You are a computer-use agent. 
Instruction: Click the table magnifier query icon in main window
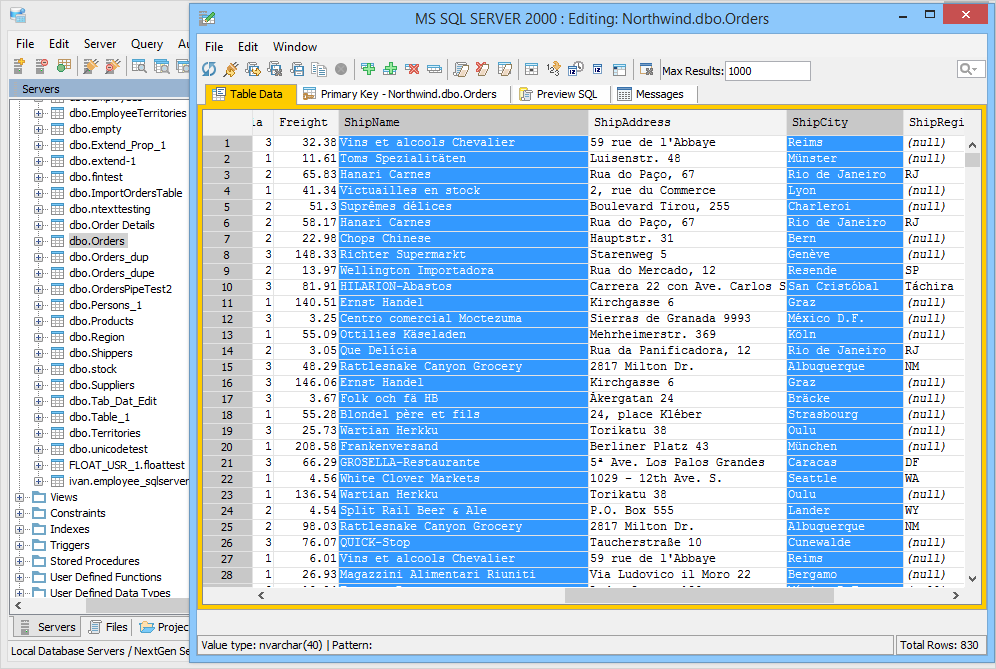139,65
